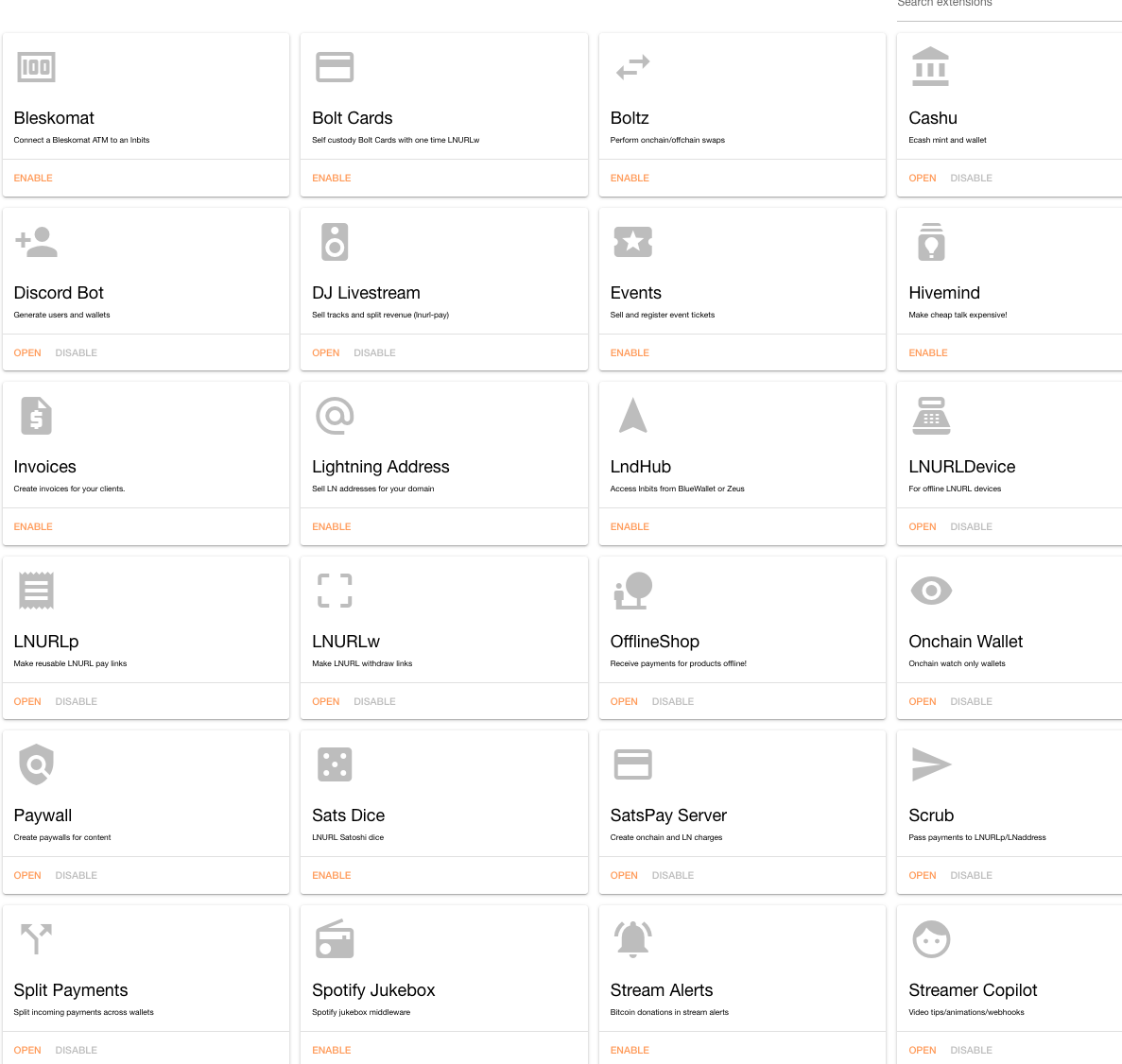Open the Paywall extension
The image size is (1122, 1064).
[27, 875]
